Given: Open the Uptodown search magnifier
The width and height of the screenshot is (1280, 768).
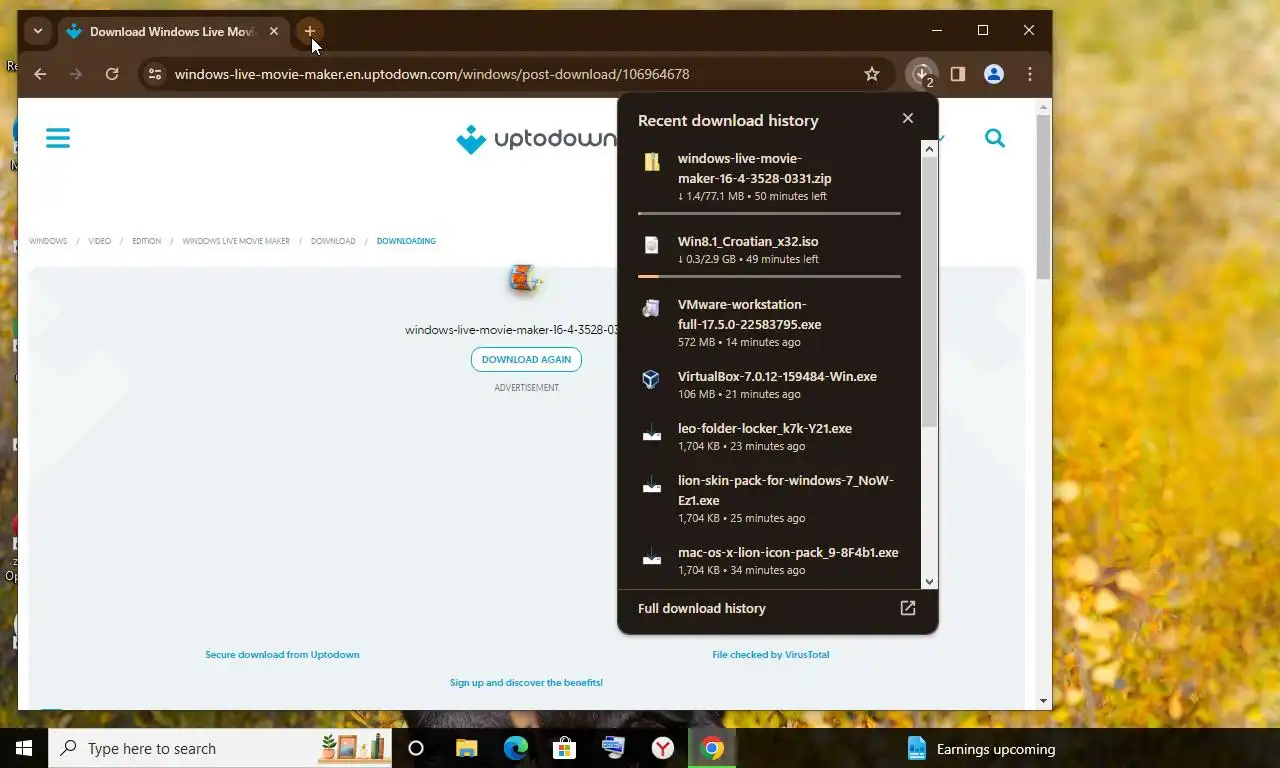Looking at the screenshot, I should coord(995,138).
